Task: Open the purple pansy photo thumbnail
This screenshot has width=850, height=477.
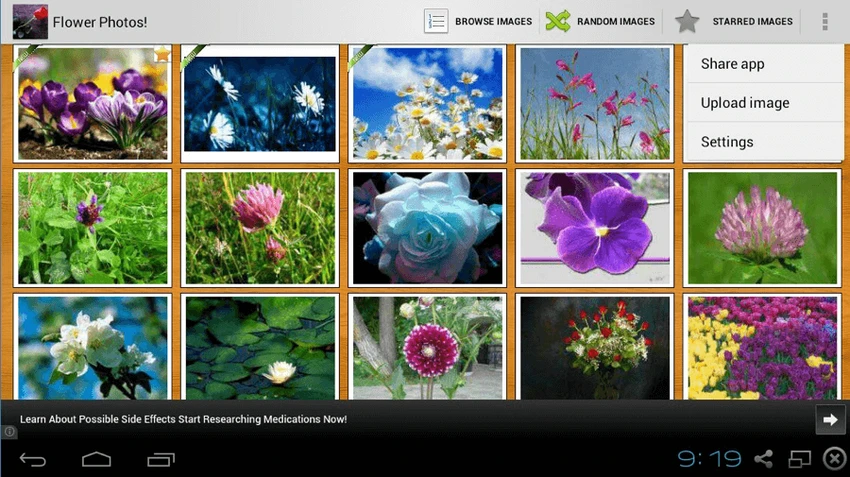Action: (595, 228)
